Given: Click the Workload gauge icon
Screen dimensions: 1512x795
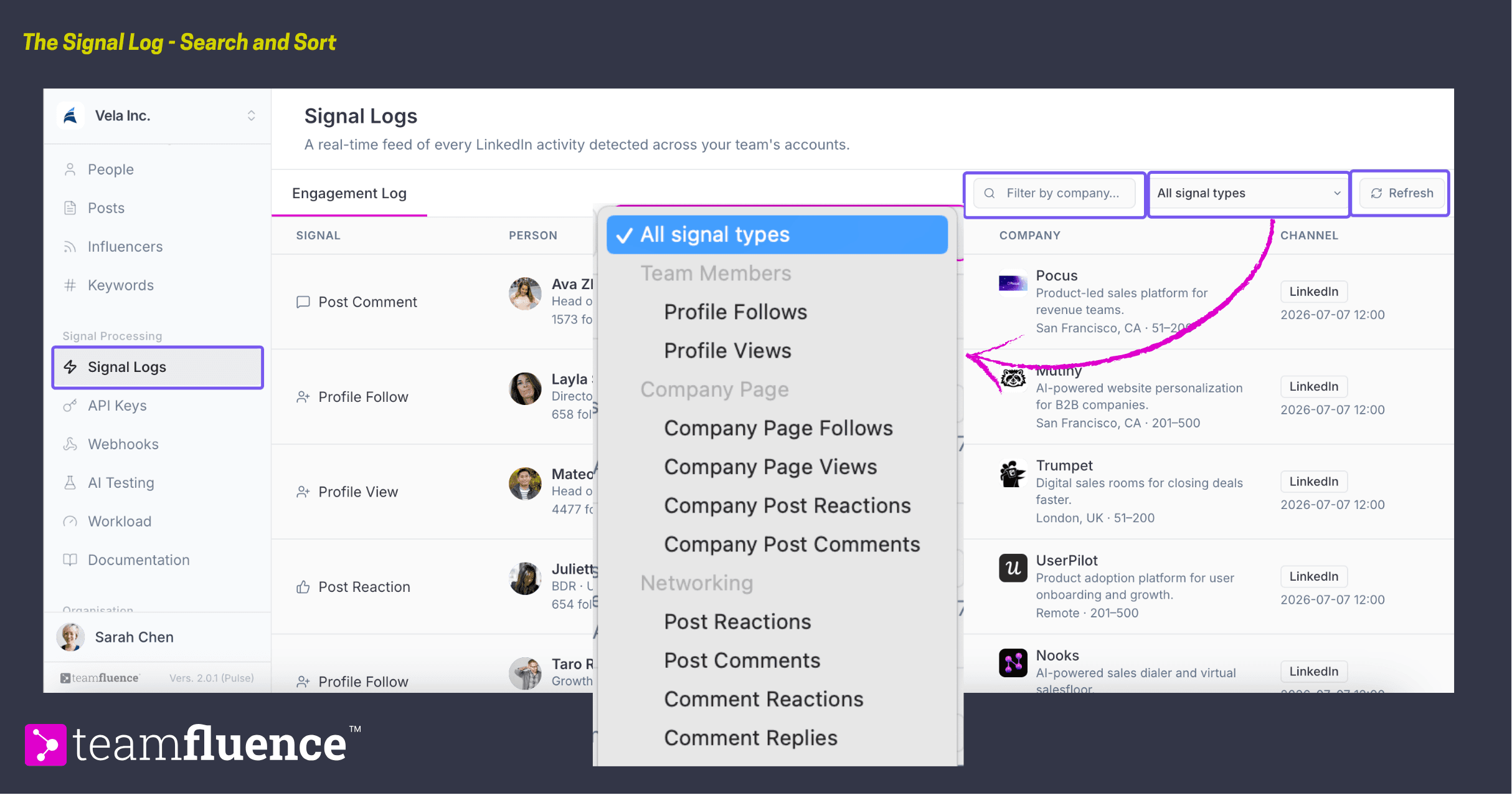Looking at the screenshot, I should pyautogui.click(x=70, y=521).
